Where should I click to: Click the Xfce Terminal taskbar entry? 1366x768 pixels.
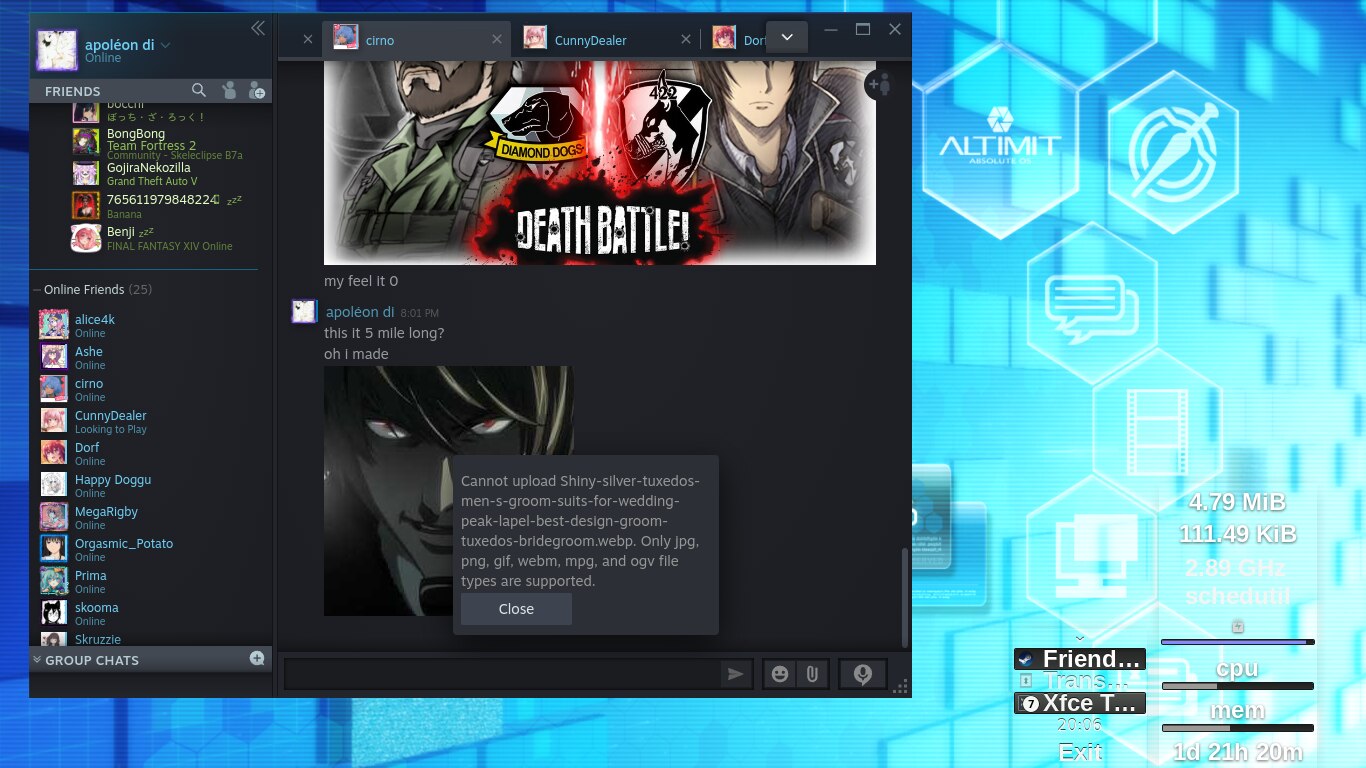1080,703
